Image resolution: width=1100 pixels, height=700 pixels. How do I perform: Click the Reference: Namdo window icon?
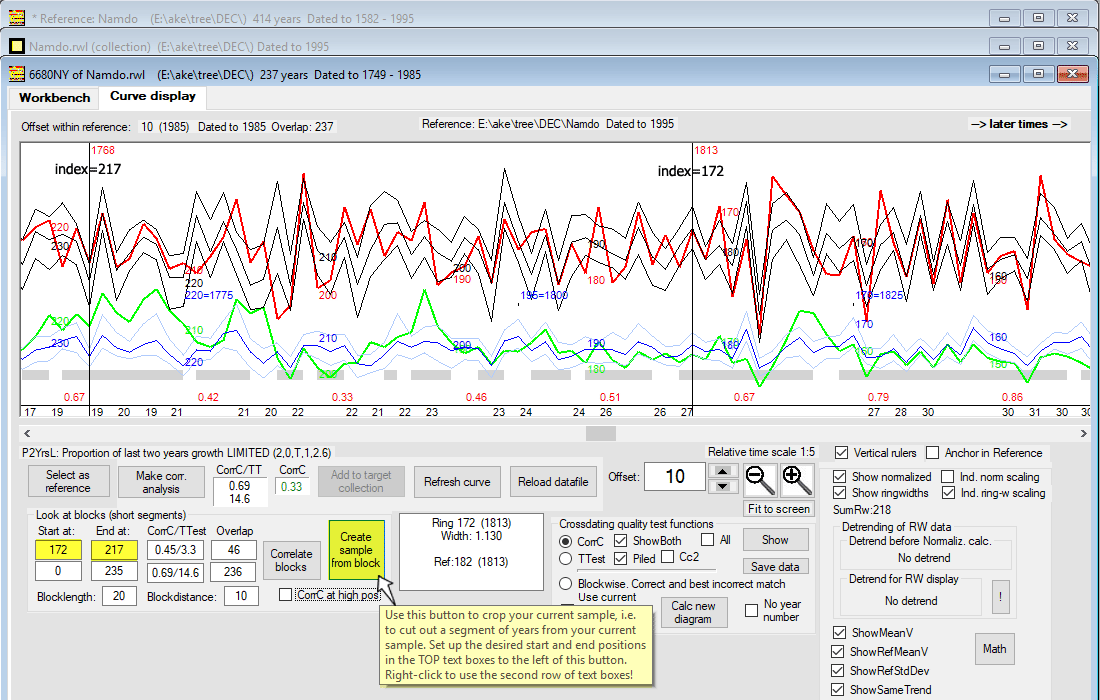click(x=16, y=18)
